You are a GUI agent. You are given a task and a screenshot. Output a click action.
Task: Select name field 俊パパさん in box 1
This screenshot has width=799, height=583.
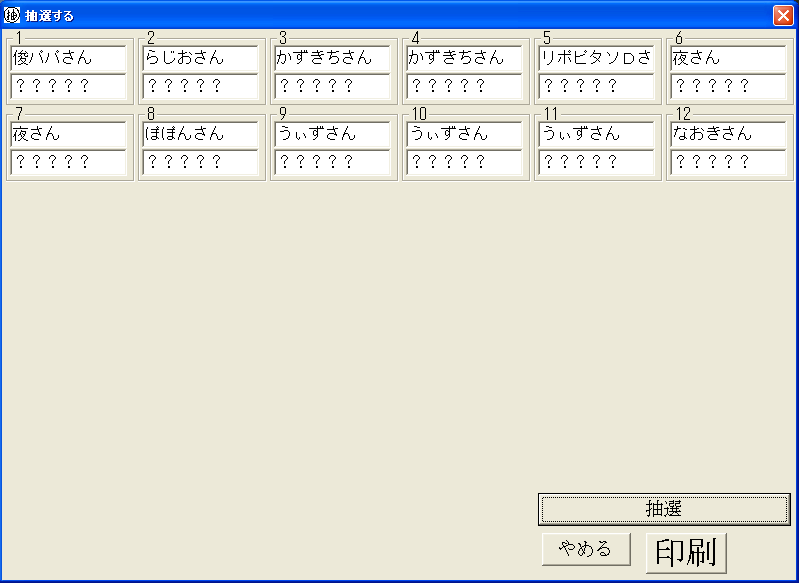tap(68, 58)
